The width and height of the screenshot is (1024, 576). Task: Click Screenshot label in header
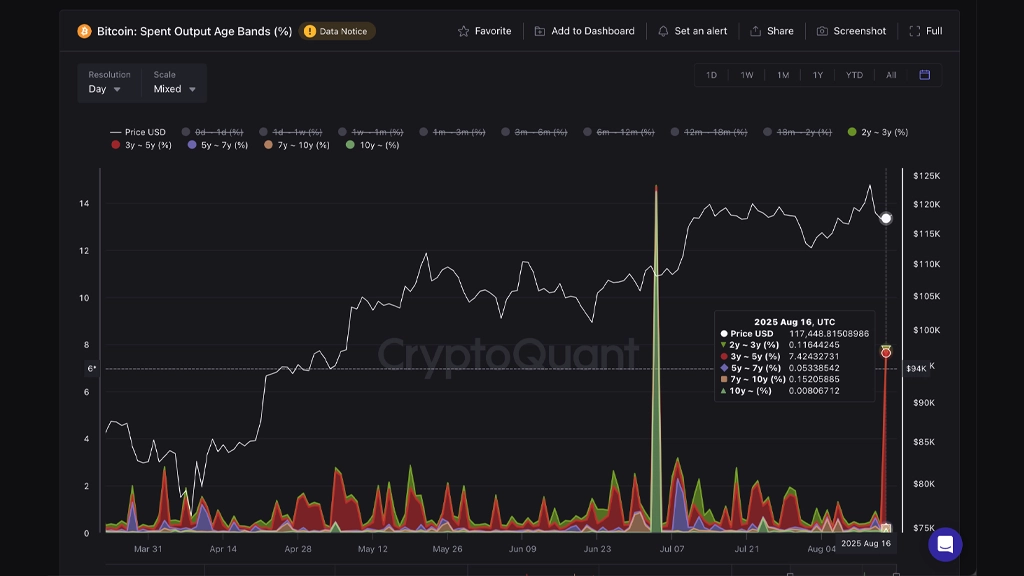point(859,31)
